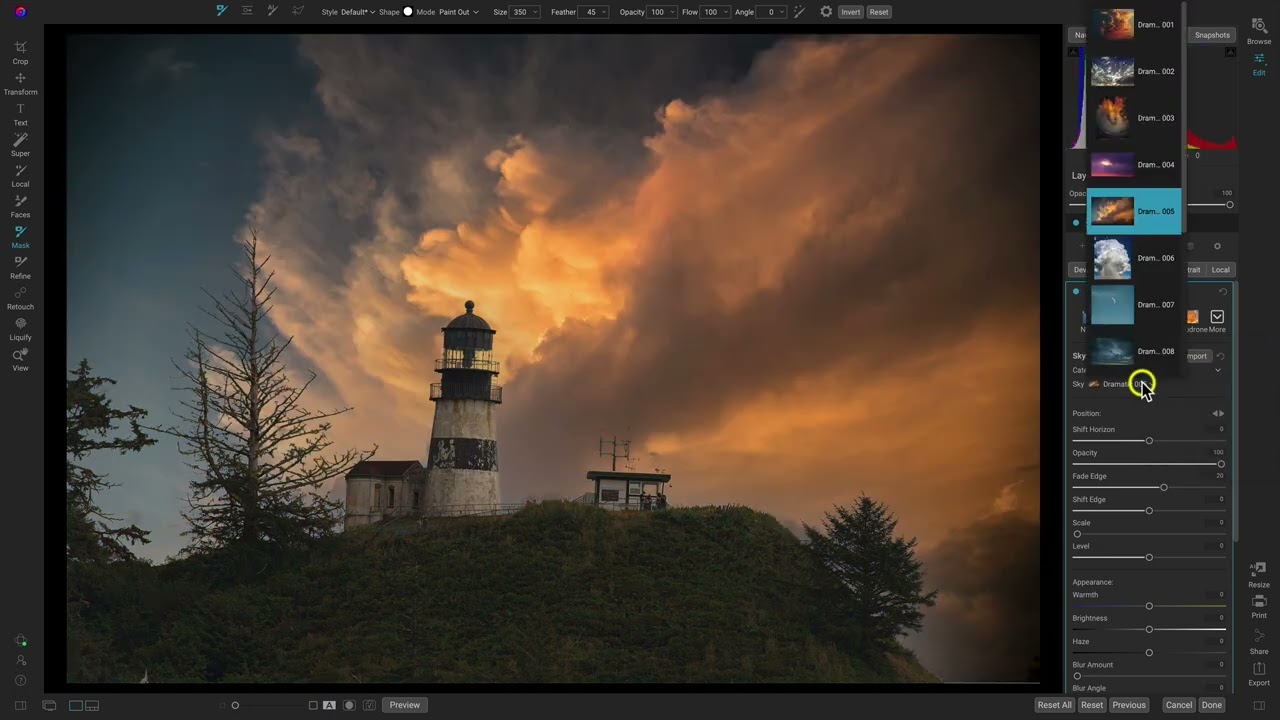Screen dimensions: 1280x720
Task: Select the Retouch tool
Action: click(20, 298)
